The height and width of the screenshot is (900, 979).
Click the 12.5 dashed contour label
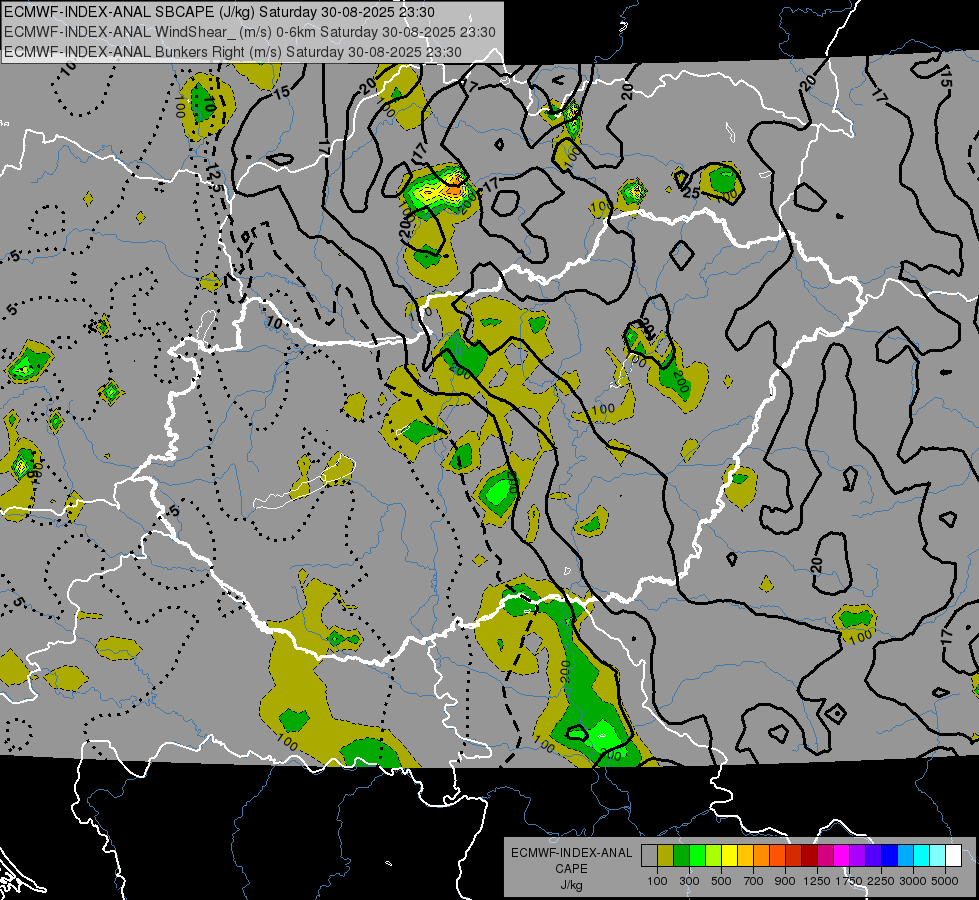pos(213,179)
